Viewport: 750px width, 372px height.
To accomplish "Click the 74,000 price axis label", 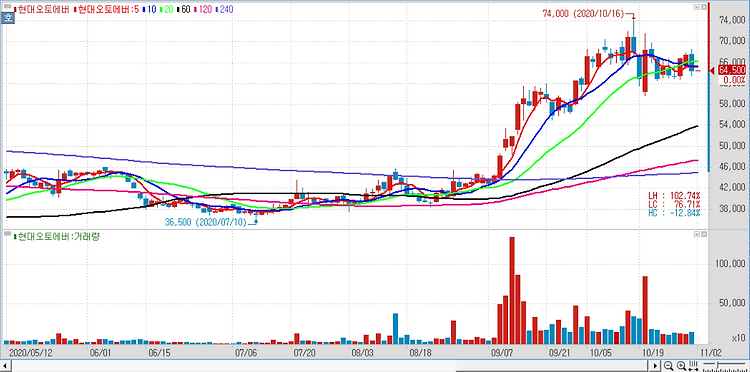I will [733, 20].
